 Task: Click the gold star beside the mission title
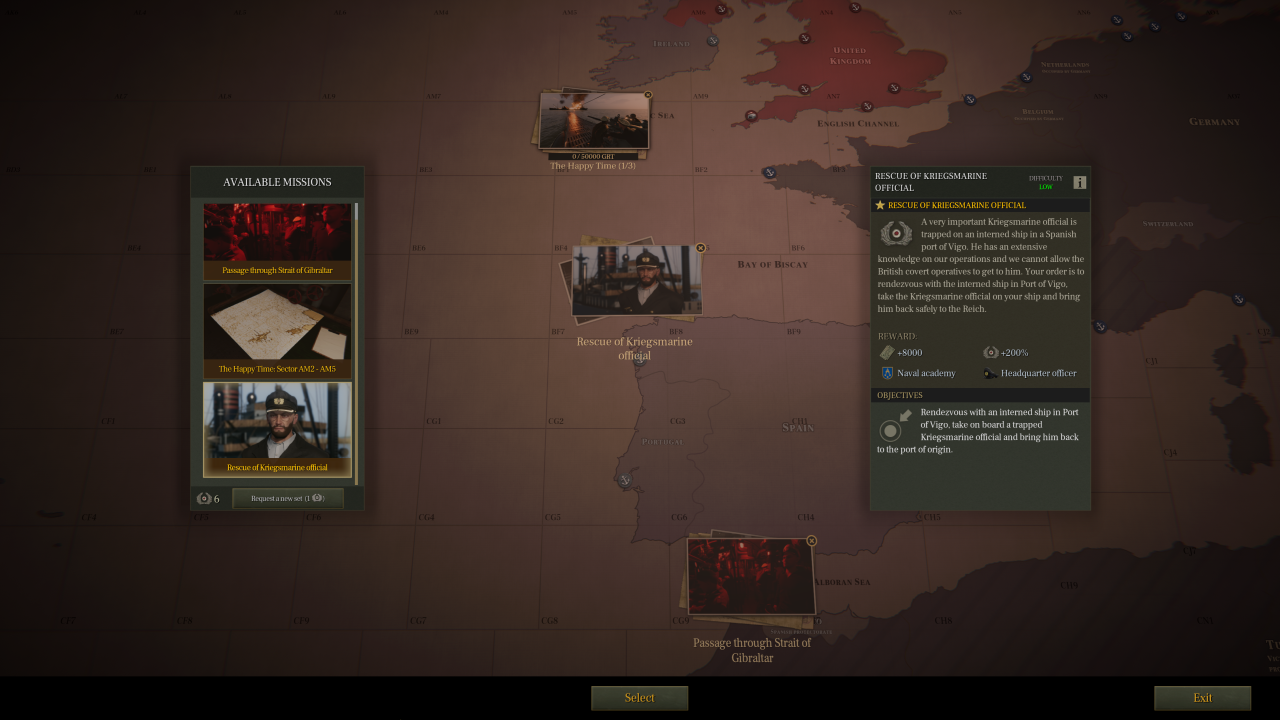coord(880,205)
